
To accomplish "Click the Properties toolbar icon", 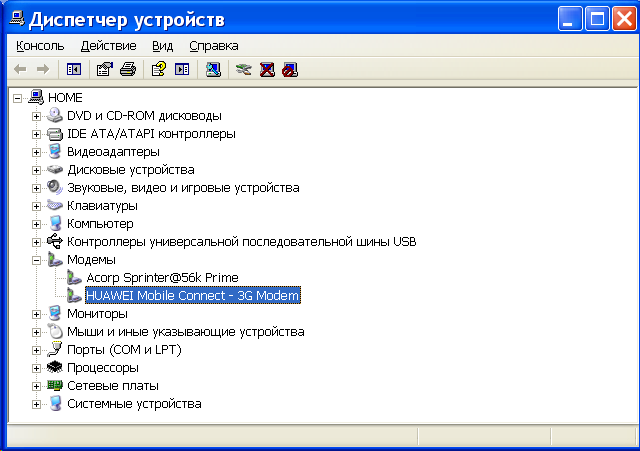I will [x=104, y=69].
